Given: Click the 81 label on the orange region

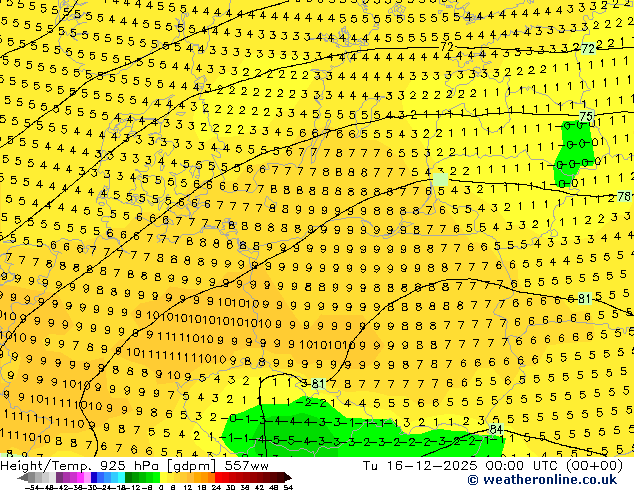Looking at the screenshot, I should (584, 298).
